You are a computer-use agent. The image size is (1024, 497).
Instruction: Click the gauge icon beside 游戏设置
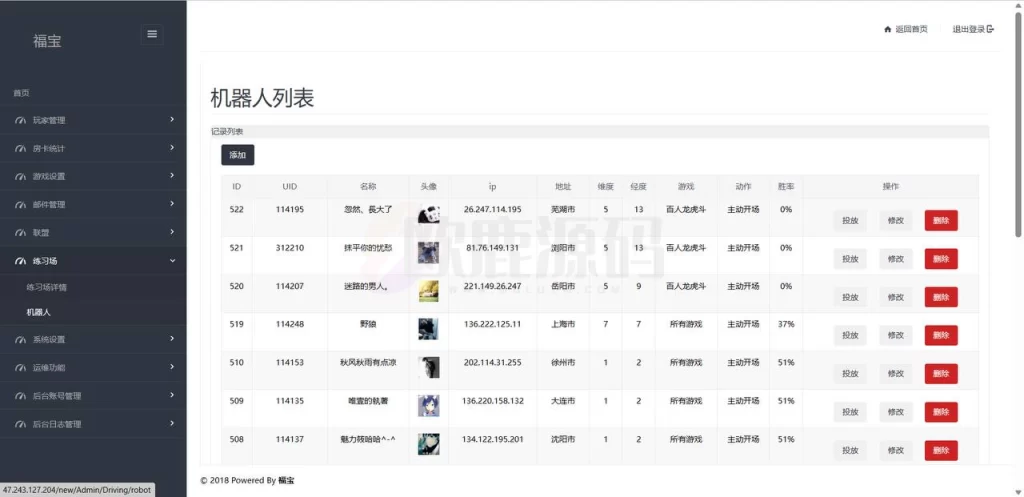(x=20, y=176)
